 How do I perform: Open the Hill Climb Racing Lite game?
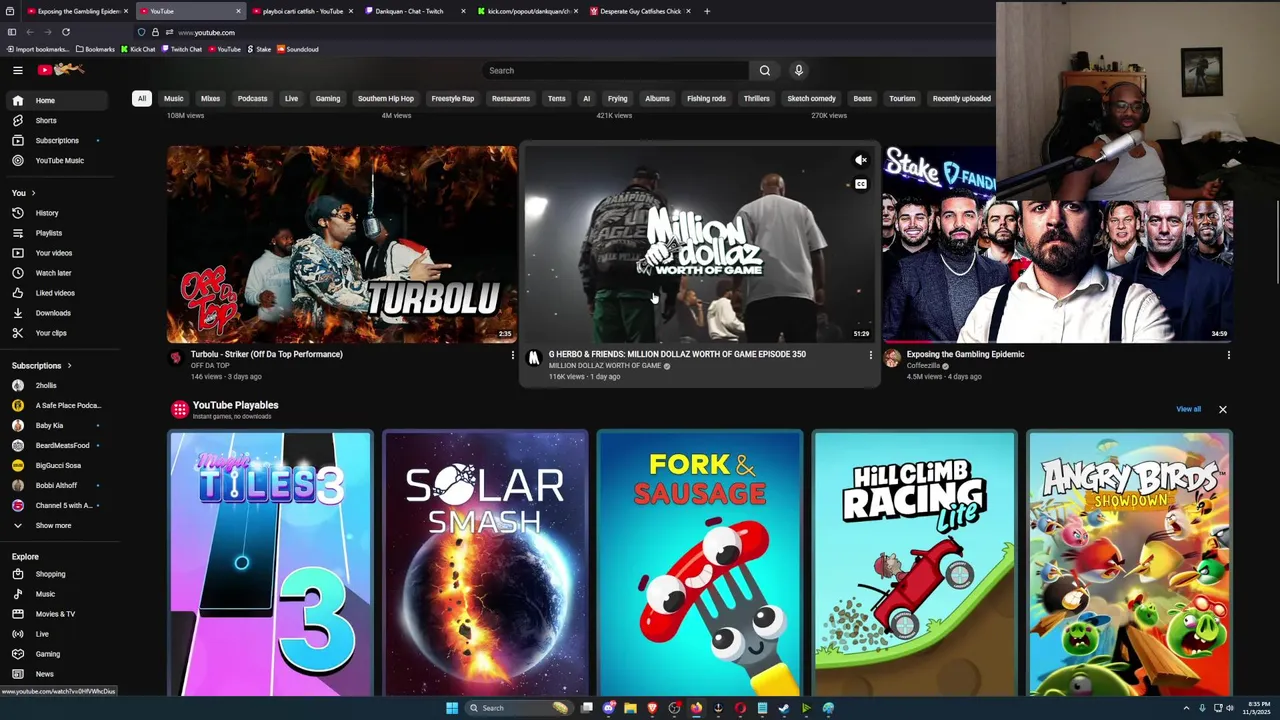pyautogui.click(x=914, y=563)
